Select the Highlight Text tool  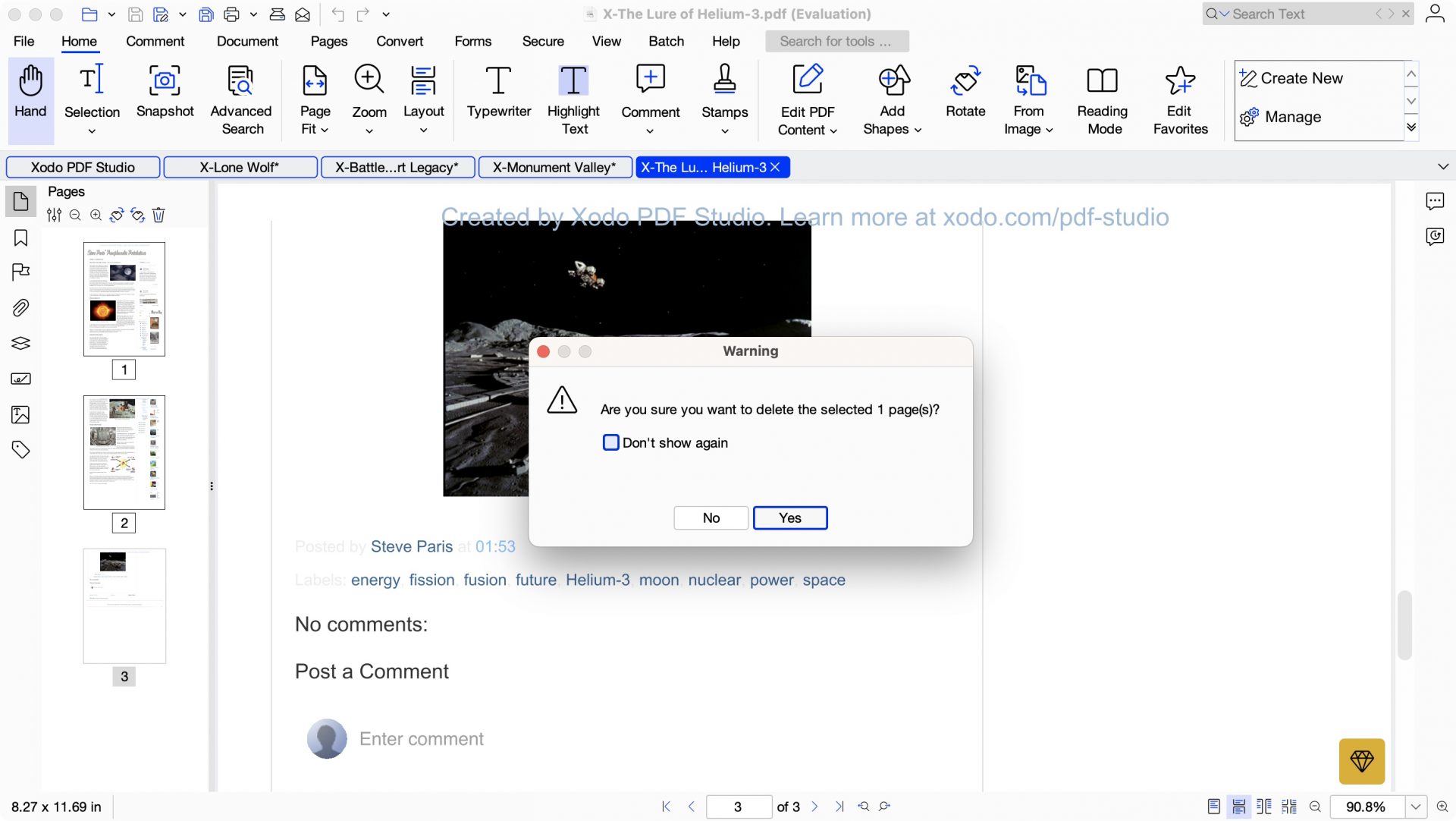click(x=573, y=91)
